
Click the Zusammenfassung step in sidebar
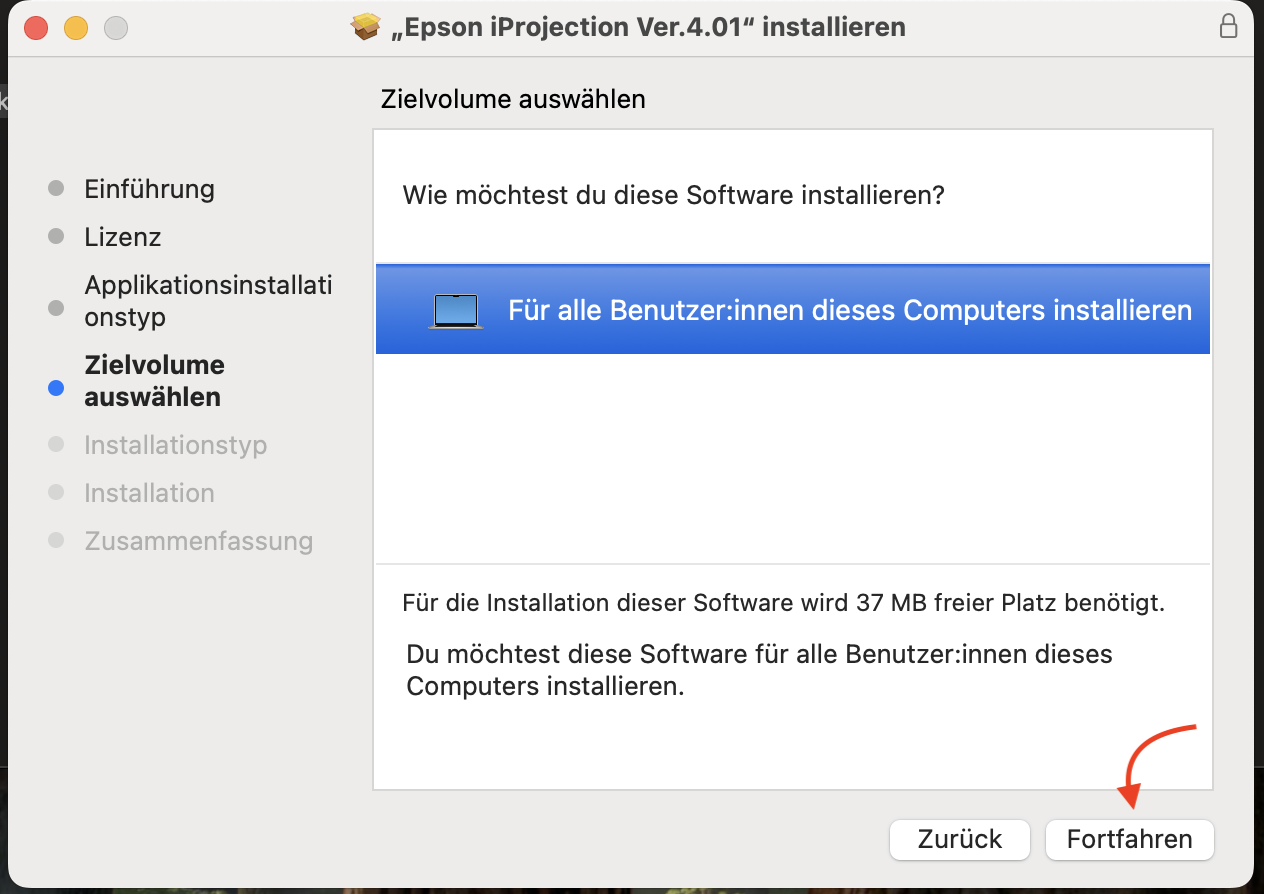click(199, 541)
